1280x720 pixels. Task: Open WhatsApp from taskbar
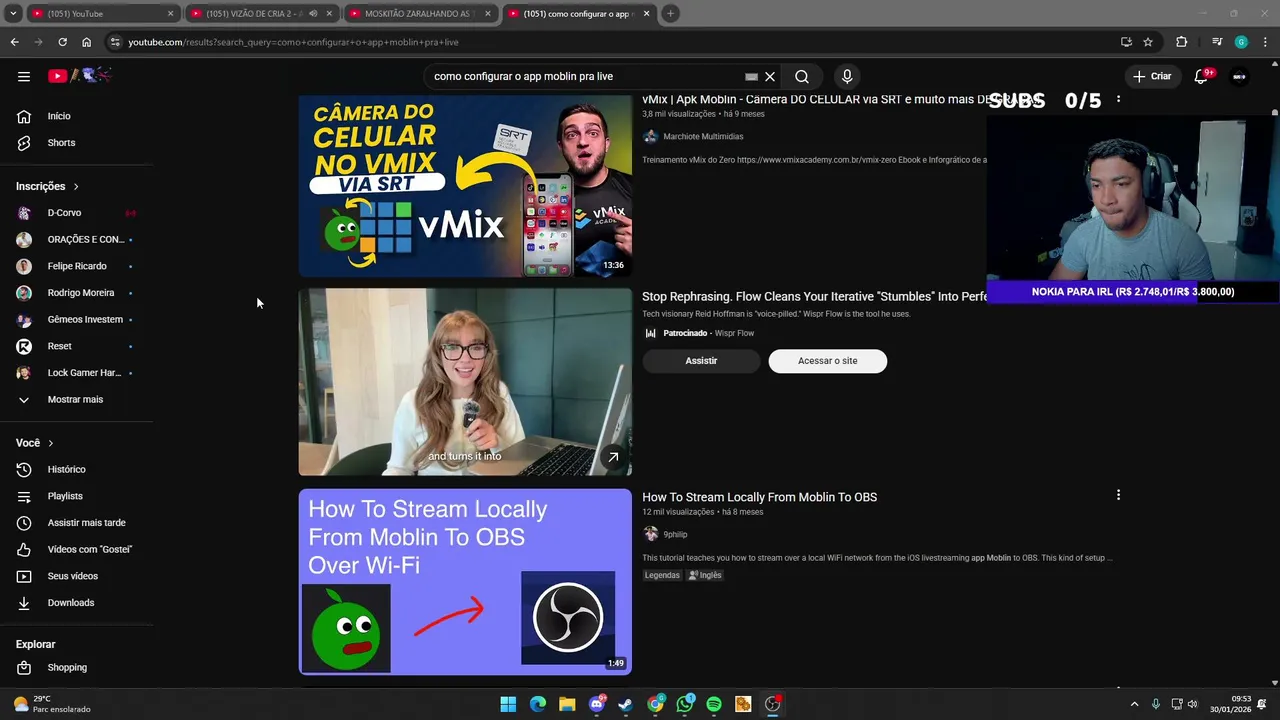pos(685,704)
